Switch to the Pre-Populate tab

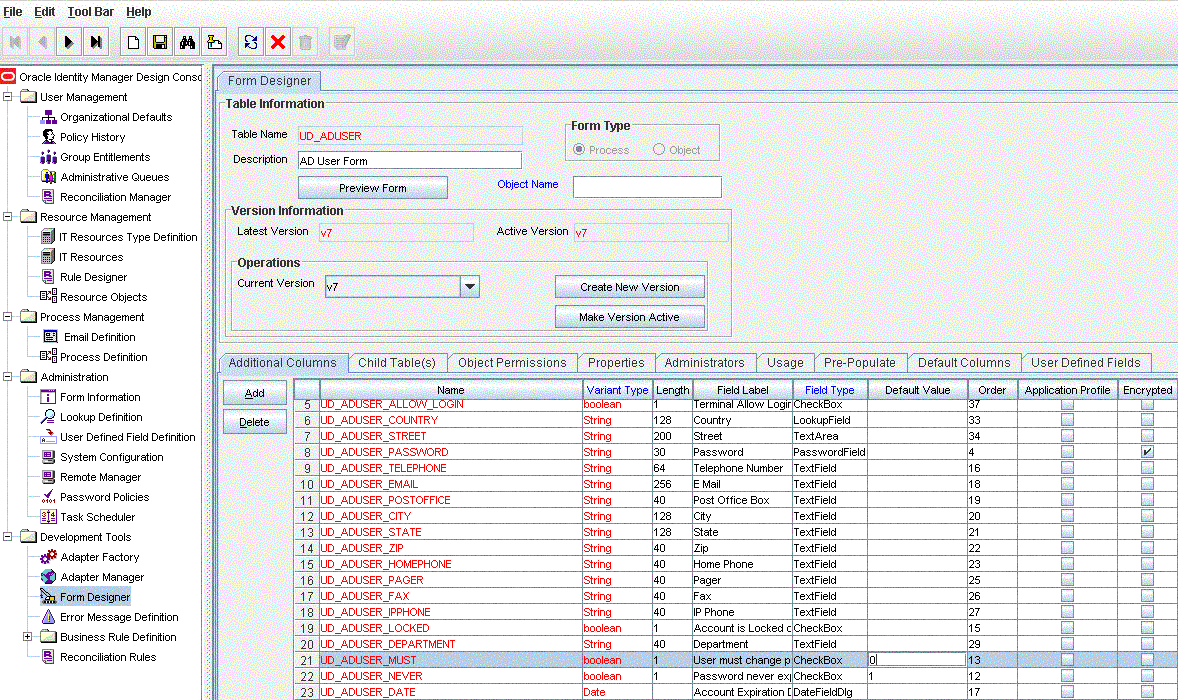pyautogui.click(x=859, y=363)
